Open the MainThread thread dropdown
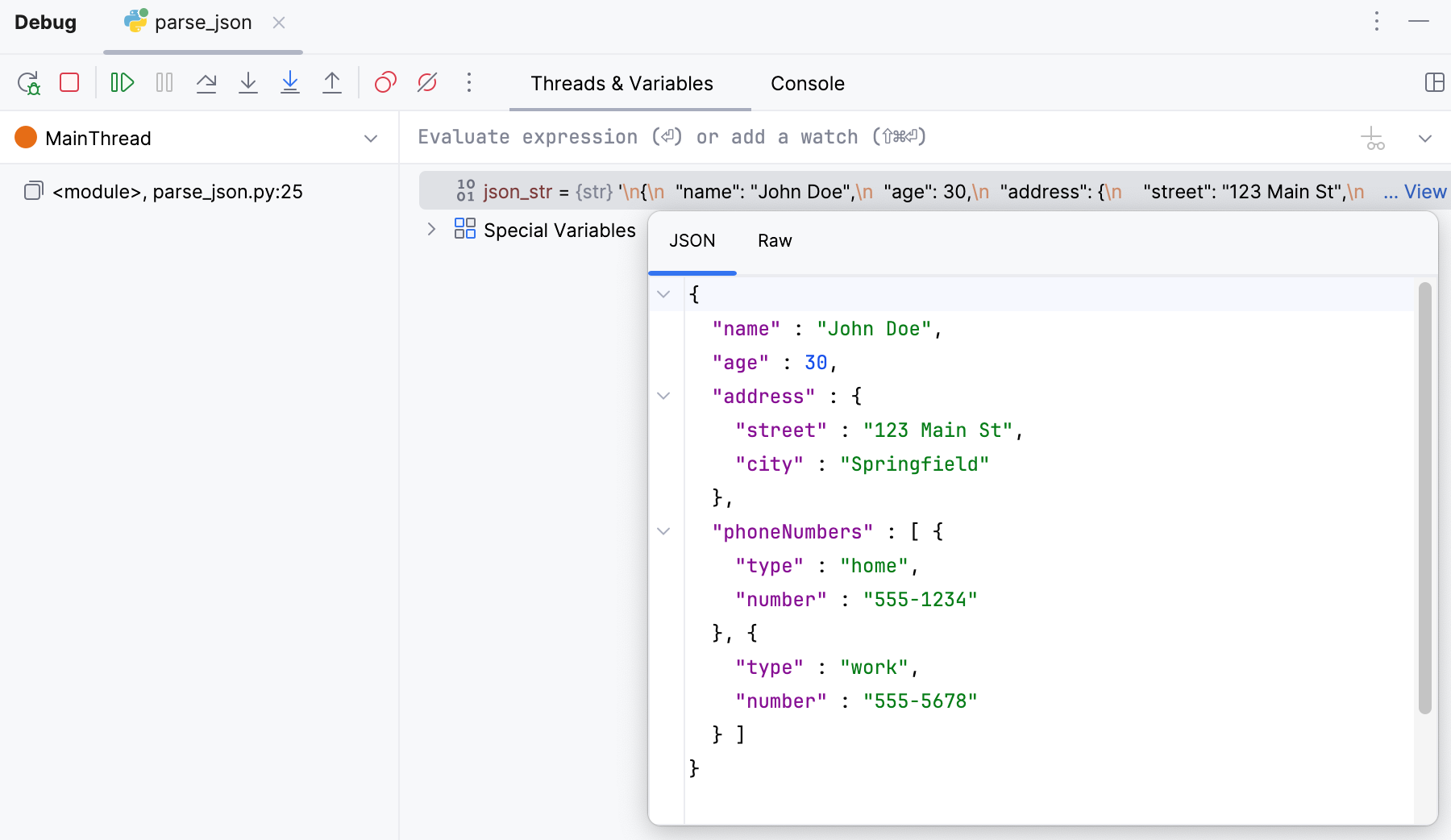This screenshot has width=1451, height=840. coord(370,139)
